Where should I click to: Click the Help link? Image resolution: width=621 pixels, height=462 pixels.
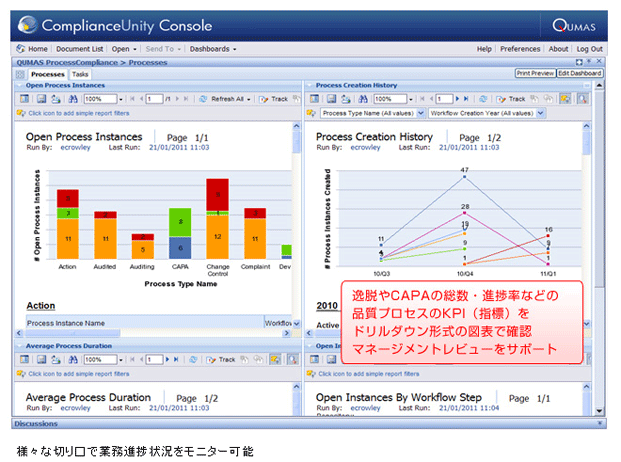(484, 49)
